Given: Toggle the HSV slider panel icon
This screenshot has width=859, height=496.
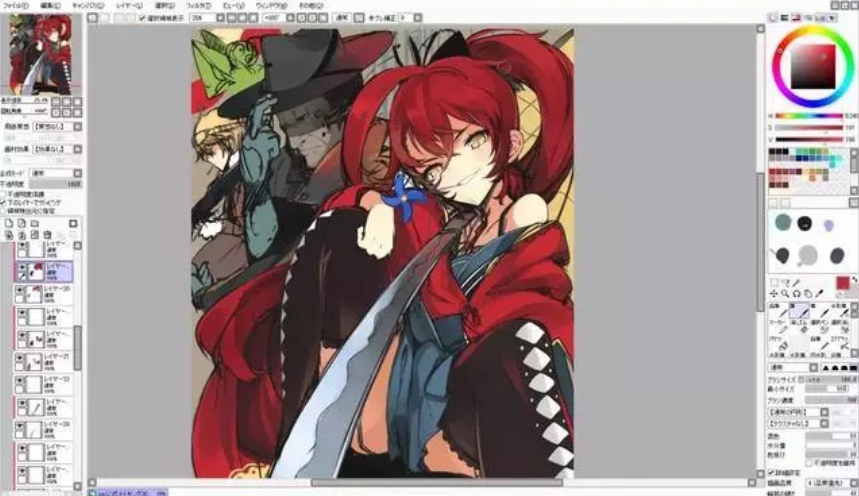Looking at the screenshot, I should coord(796,18).
